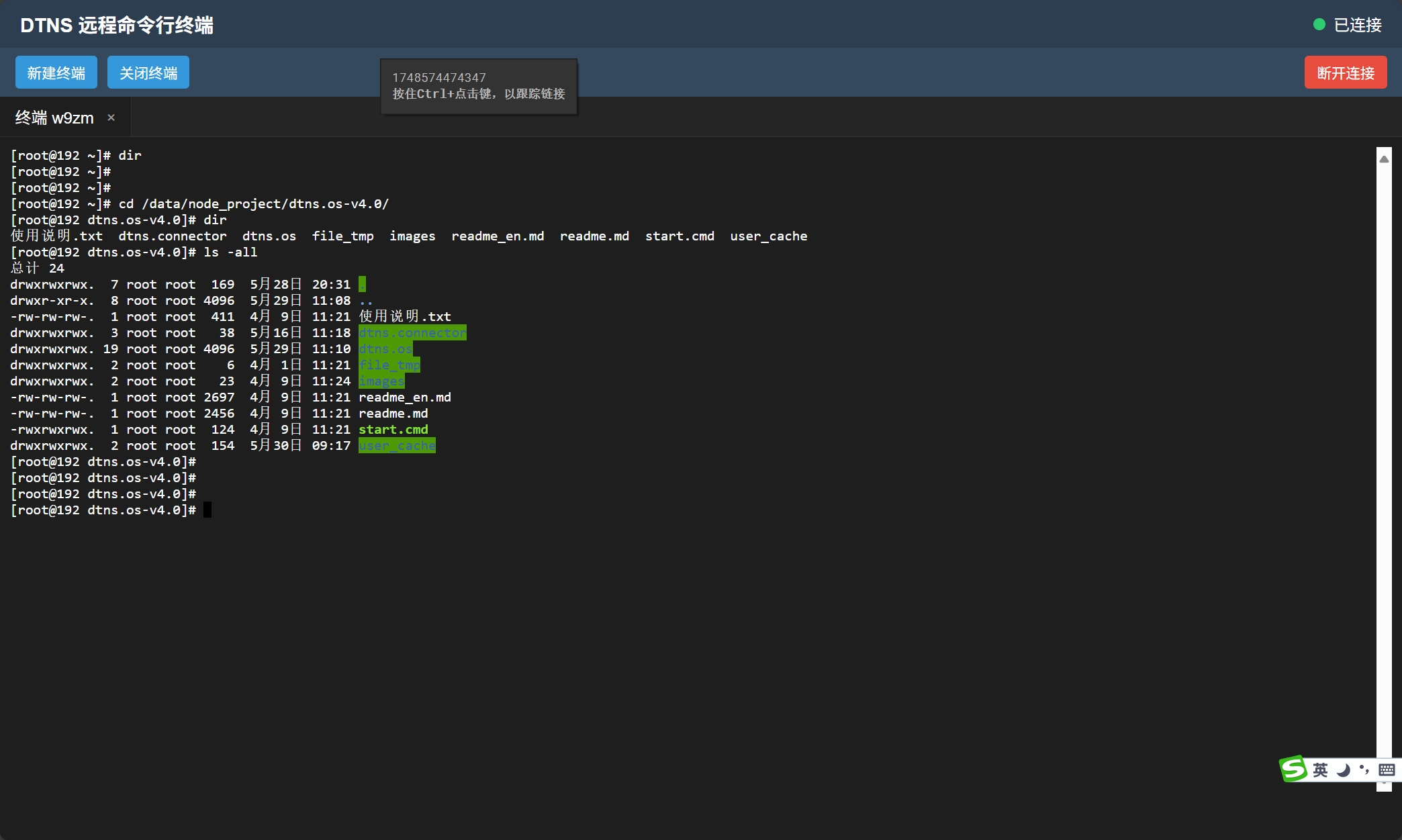Click the red 断开连接 button
This screenshot has height=840, width=1402.
click(x=1346, y=73)
